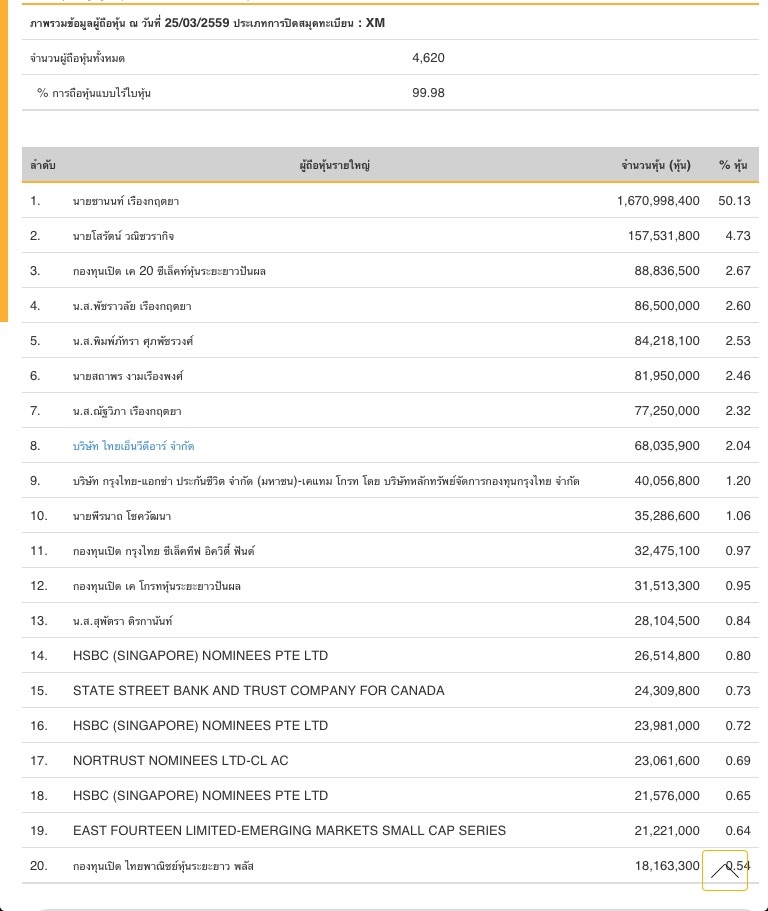Viewport: 768px width, 911px height.
Task: Select share count 84,218,100
Action: (x=667, y=340)
